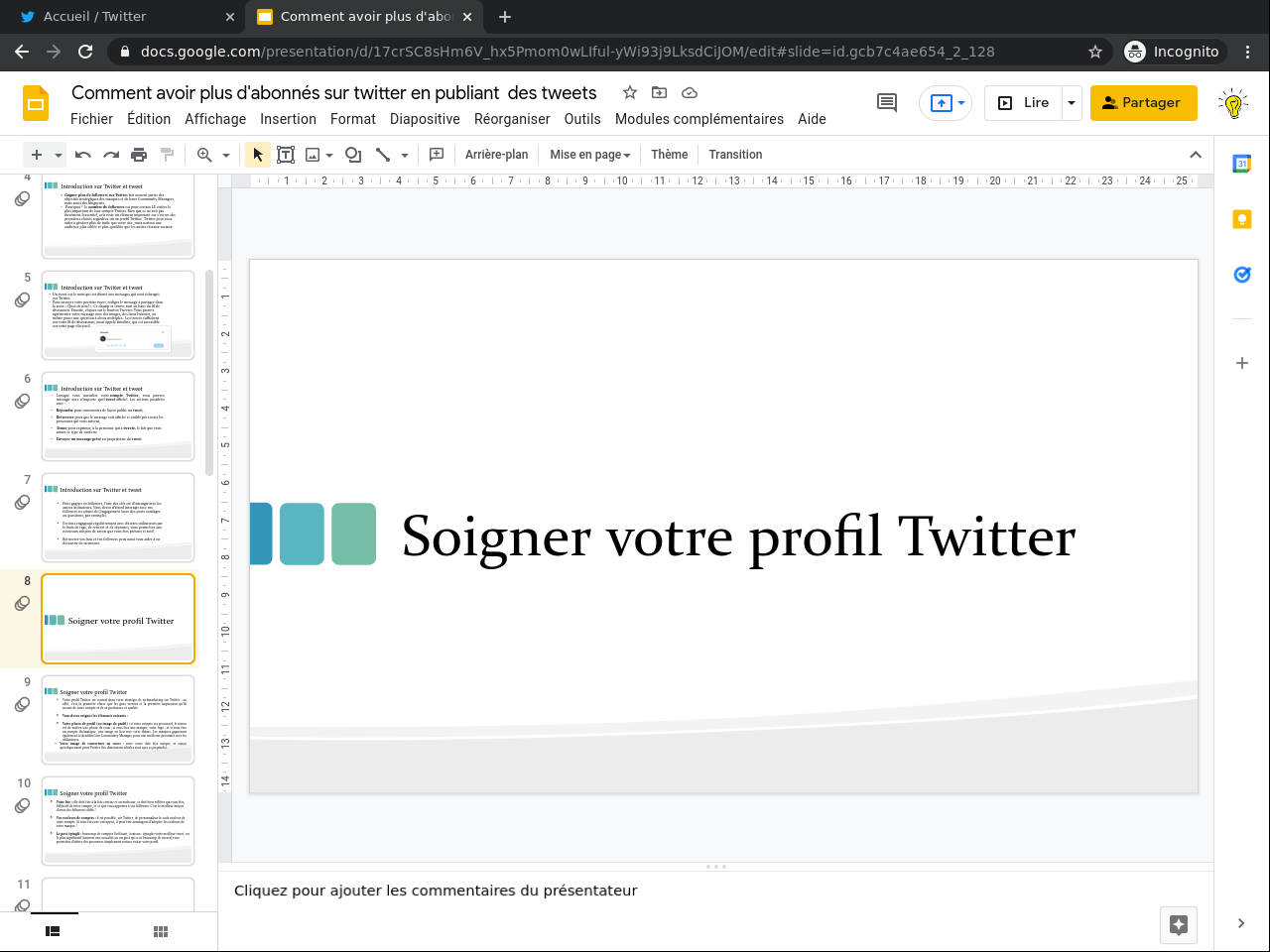The height and width of the screenshot is (952, 1270).
Task: Click the Explore button
Action: pos(1179,925)
